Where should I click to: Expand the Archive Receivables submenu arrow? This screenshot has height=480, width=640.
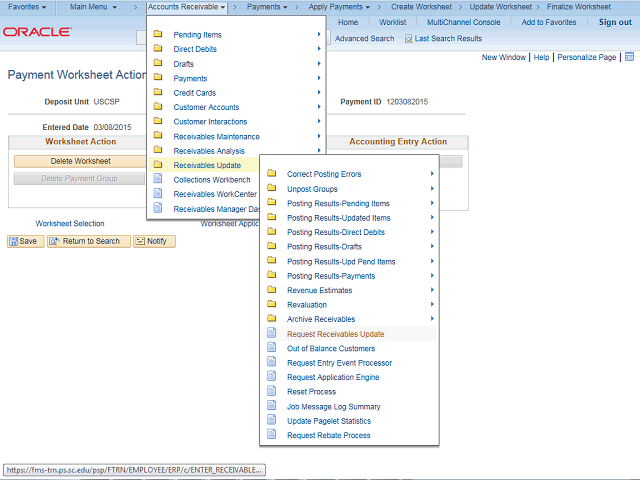point(432,319)
